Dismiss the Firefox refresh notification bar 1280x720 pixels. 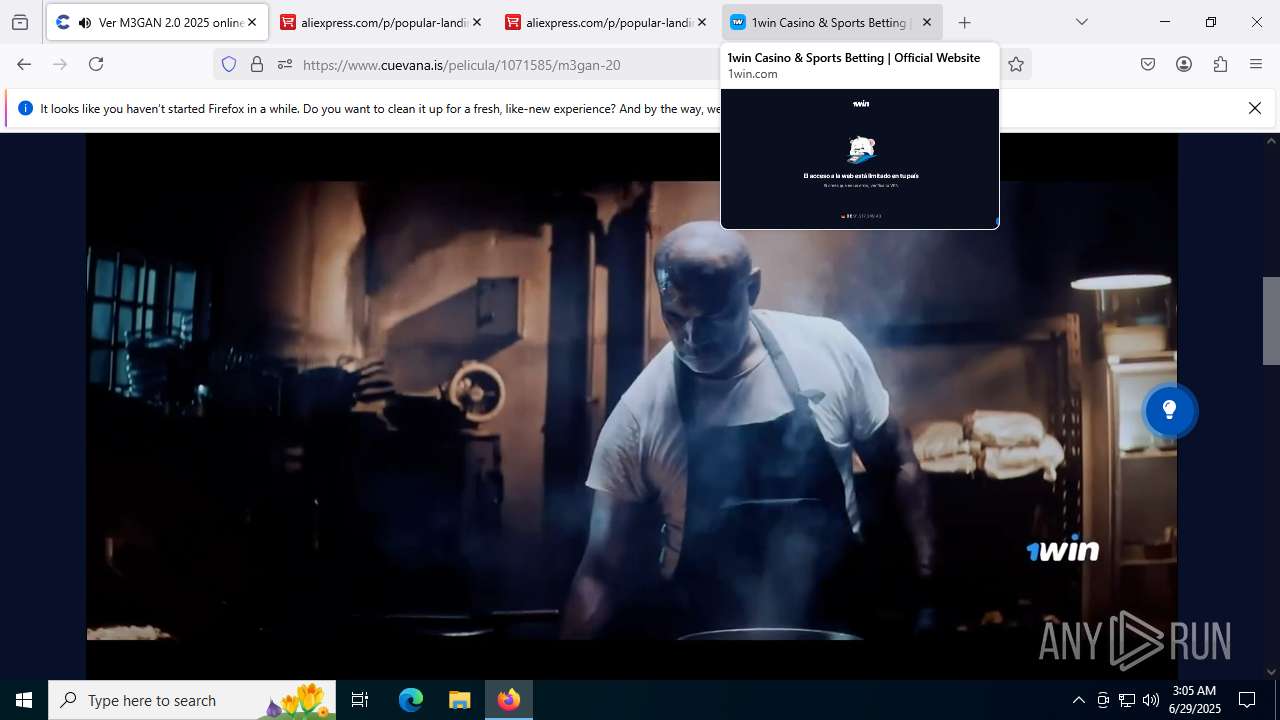[1255, 108]
